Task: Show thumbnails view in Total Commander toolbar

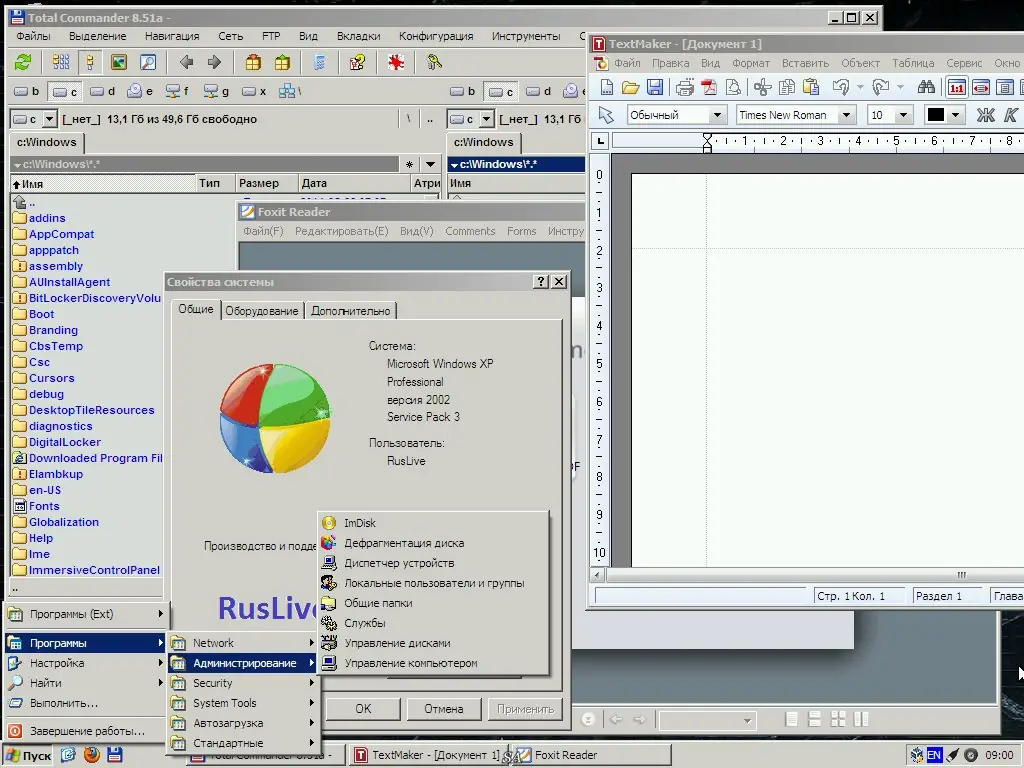Action: (x=118, y=63)
